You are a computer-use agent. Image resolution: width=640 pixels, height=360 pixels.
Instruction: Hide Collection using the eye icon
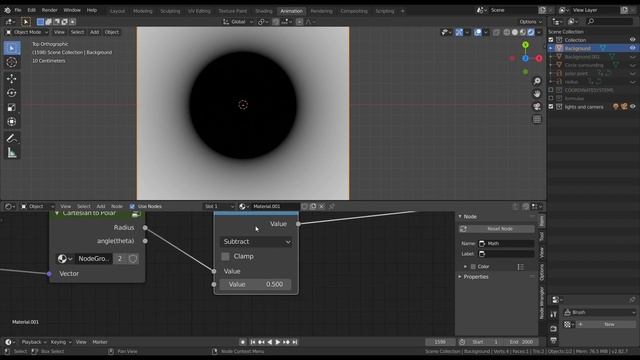pos(633,40)
